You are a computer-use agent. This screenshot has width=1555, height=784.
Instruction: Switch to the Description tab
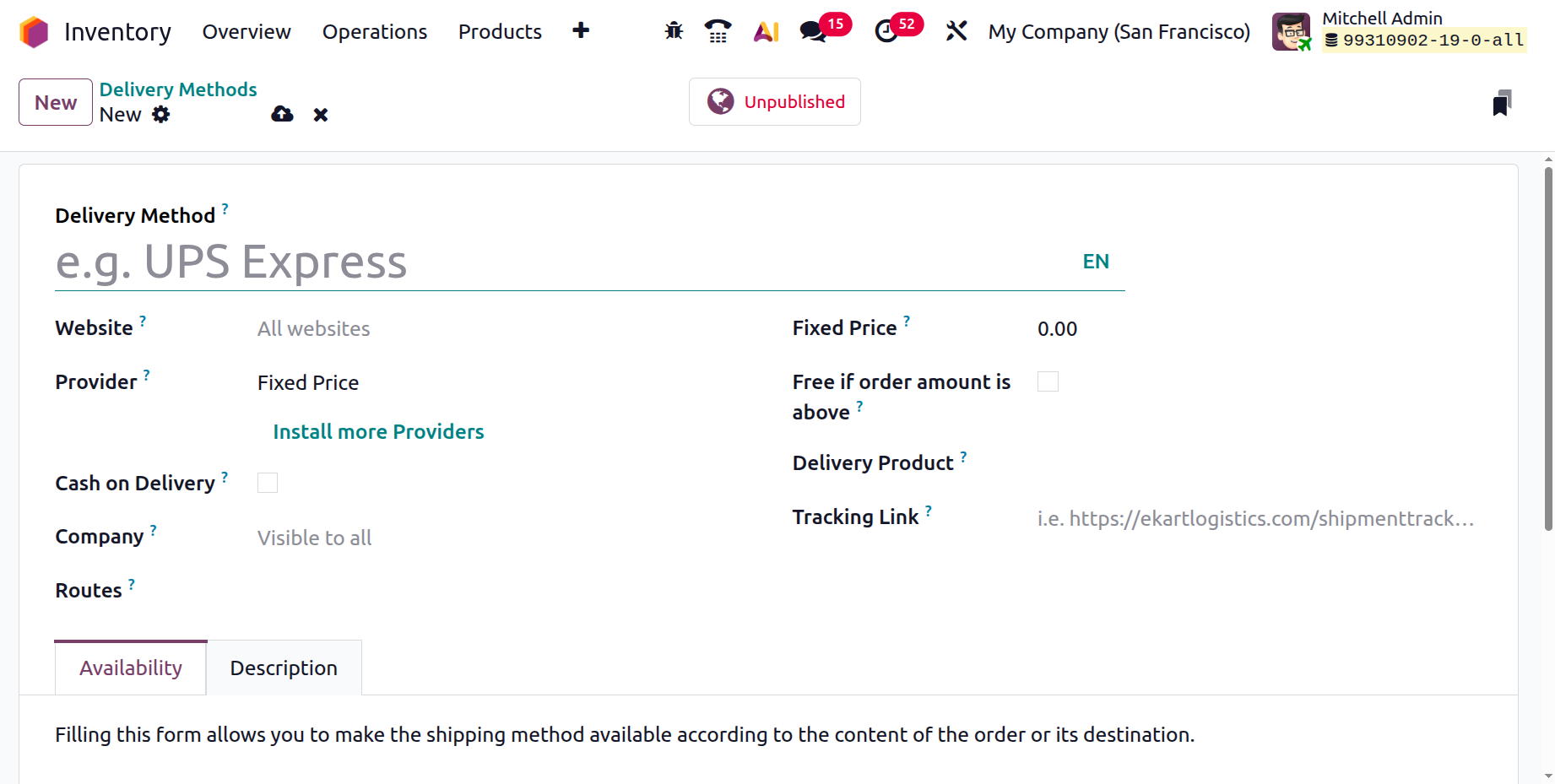[284, 668]
